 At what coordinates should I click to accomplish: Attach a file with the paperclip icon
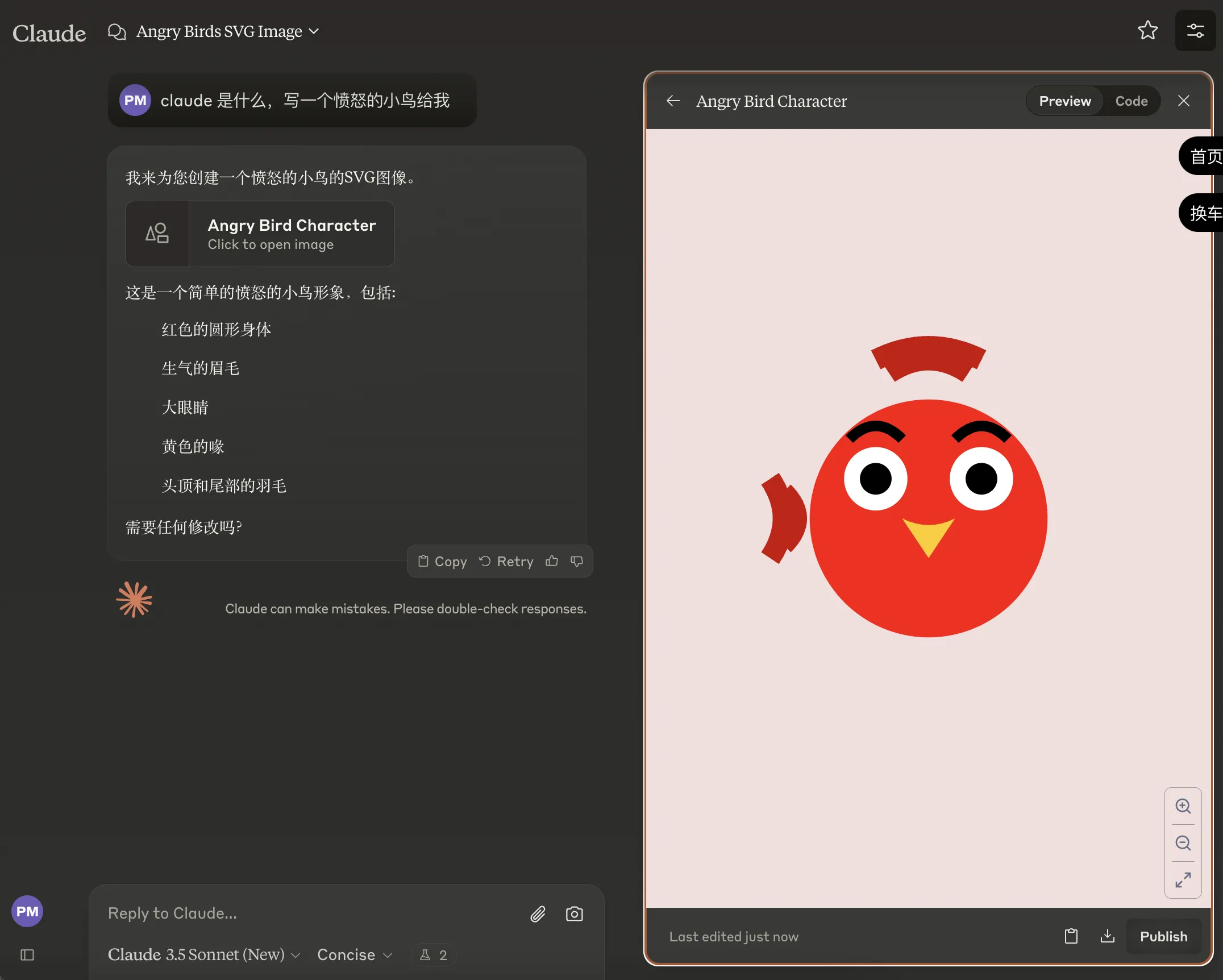[x=538, y=914]
